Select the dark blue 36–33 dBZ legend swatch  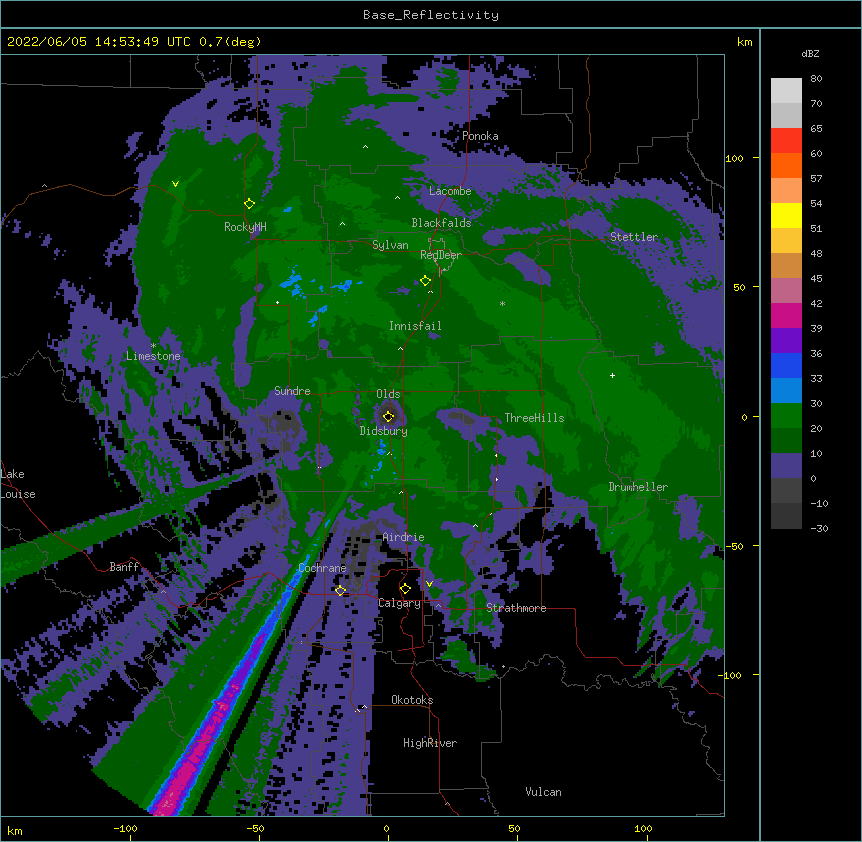(x=786, y=365)
